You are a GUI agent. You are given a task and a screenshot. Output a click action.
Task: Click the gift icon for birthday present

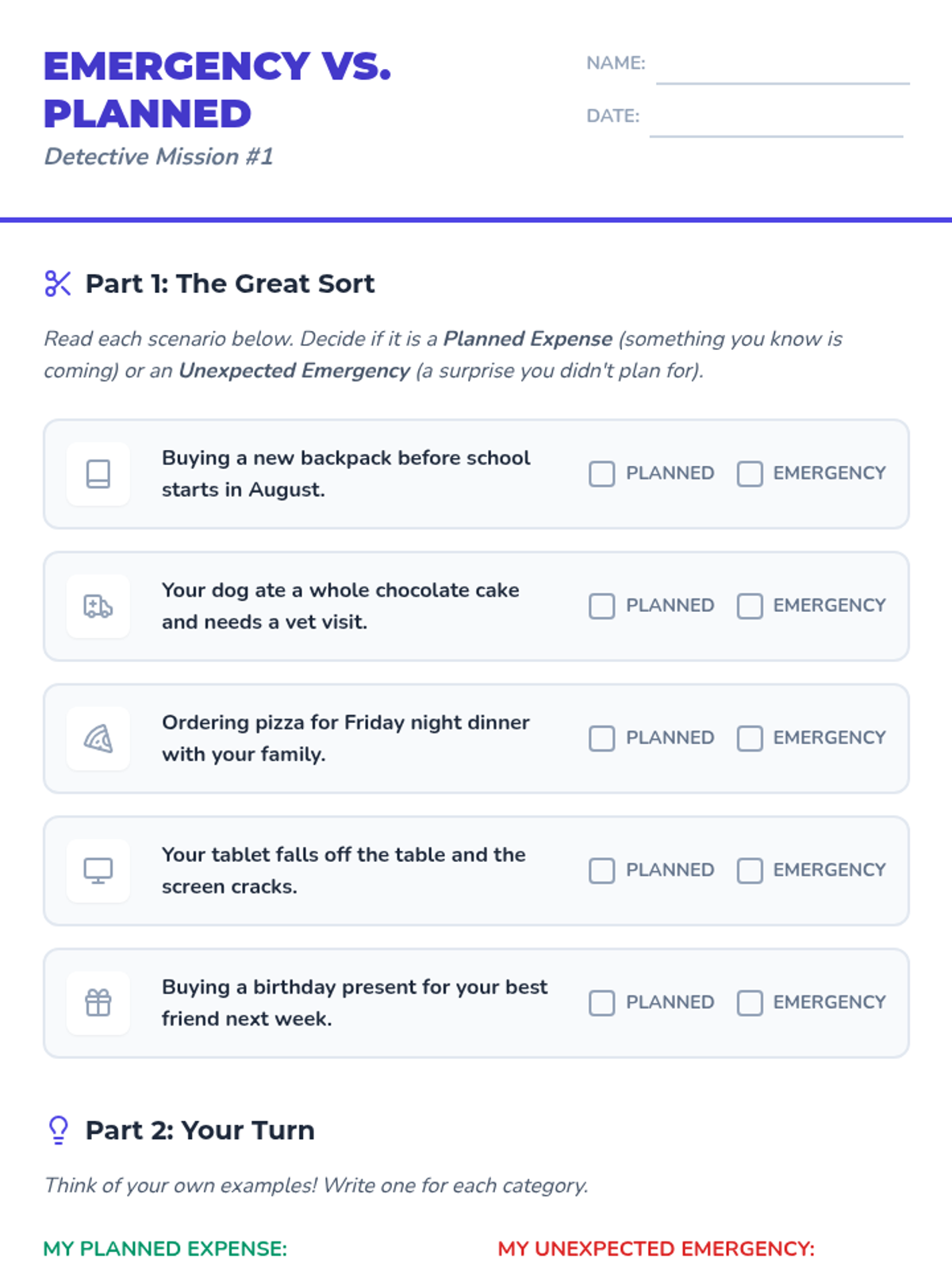[98, 1003]
